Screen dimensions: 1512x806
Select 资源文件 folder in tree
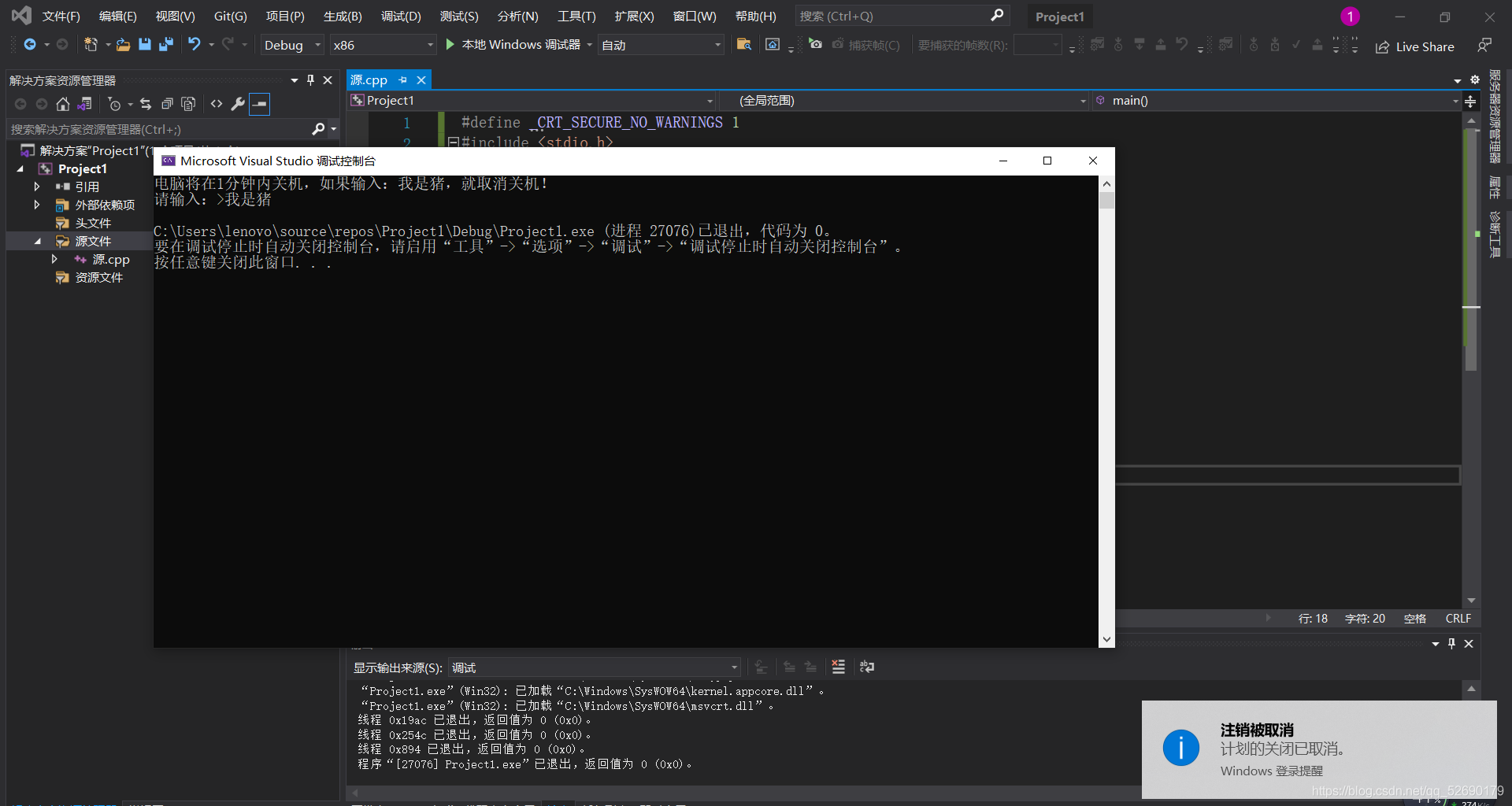point(98,278)
